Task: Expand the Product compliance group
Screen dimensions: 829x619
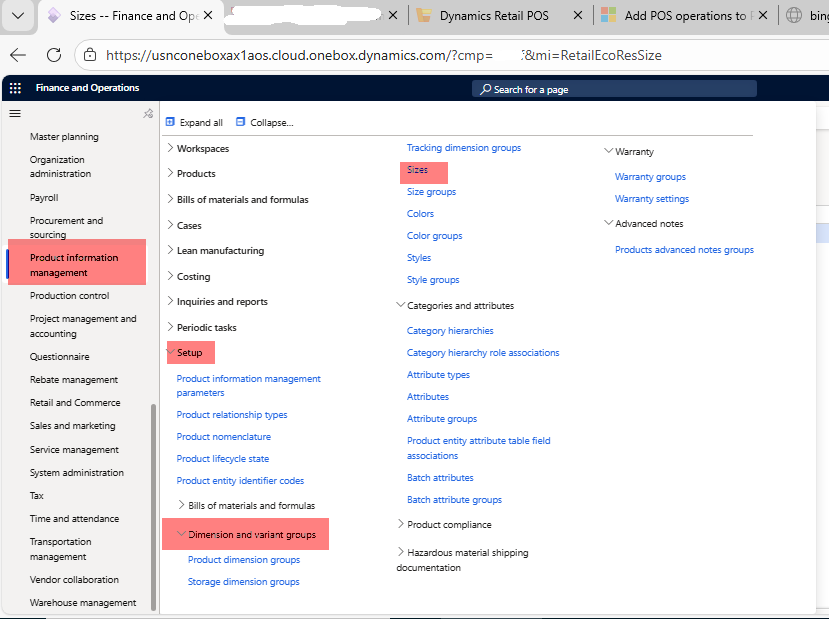Action: click(401, 524)
